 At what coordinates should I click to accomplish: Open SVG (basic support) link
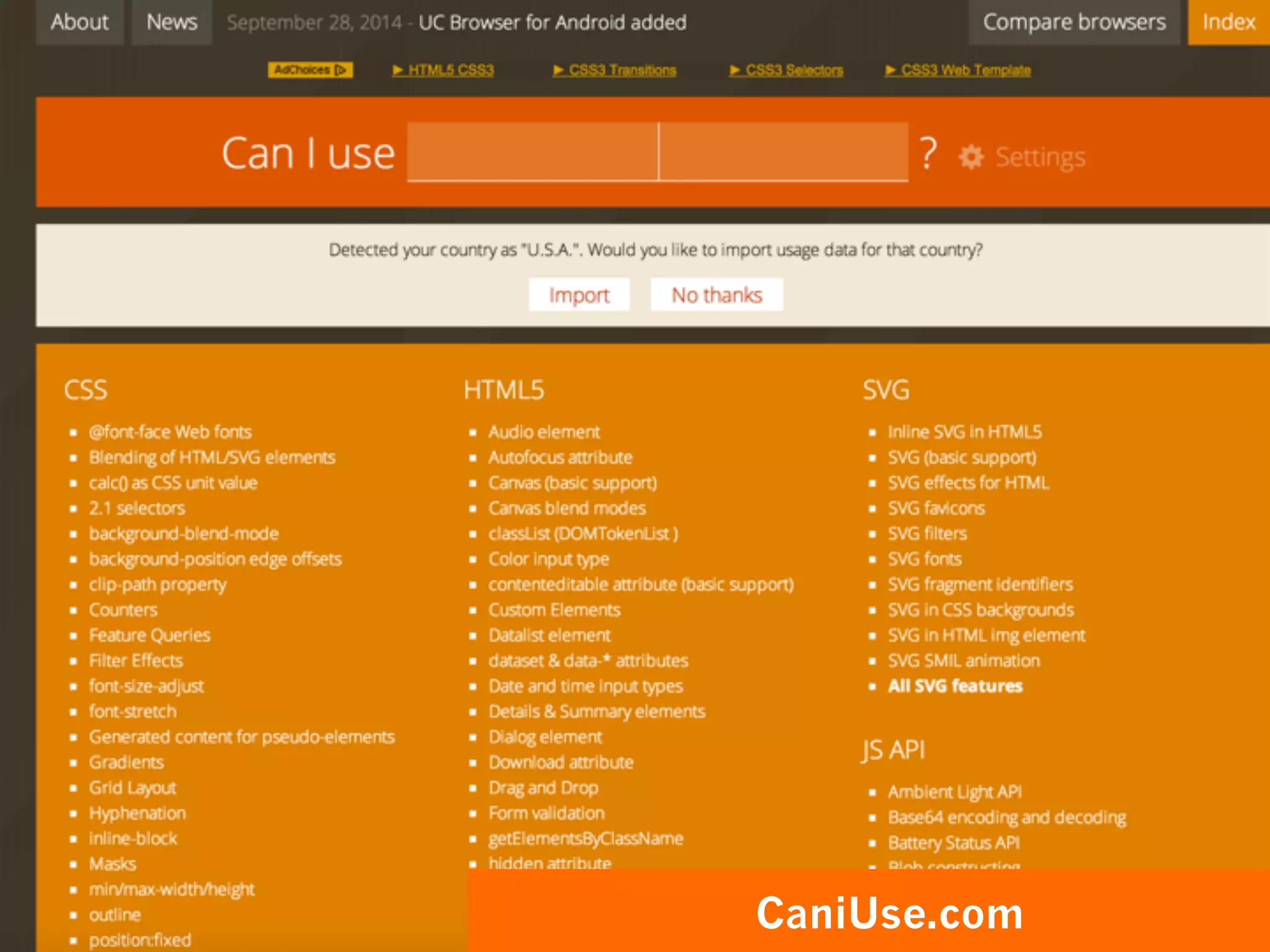[962, 457]
